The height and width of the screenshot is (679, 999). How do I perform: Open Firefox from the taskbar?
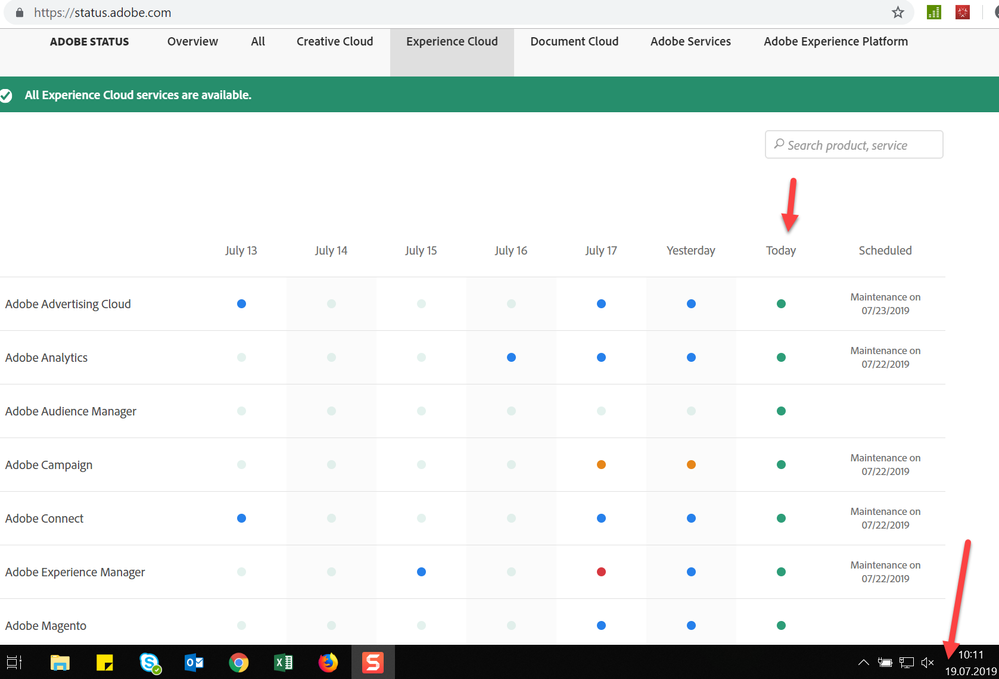[x=328, y=663]
